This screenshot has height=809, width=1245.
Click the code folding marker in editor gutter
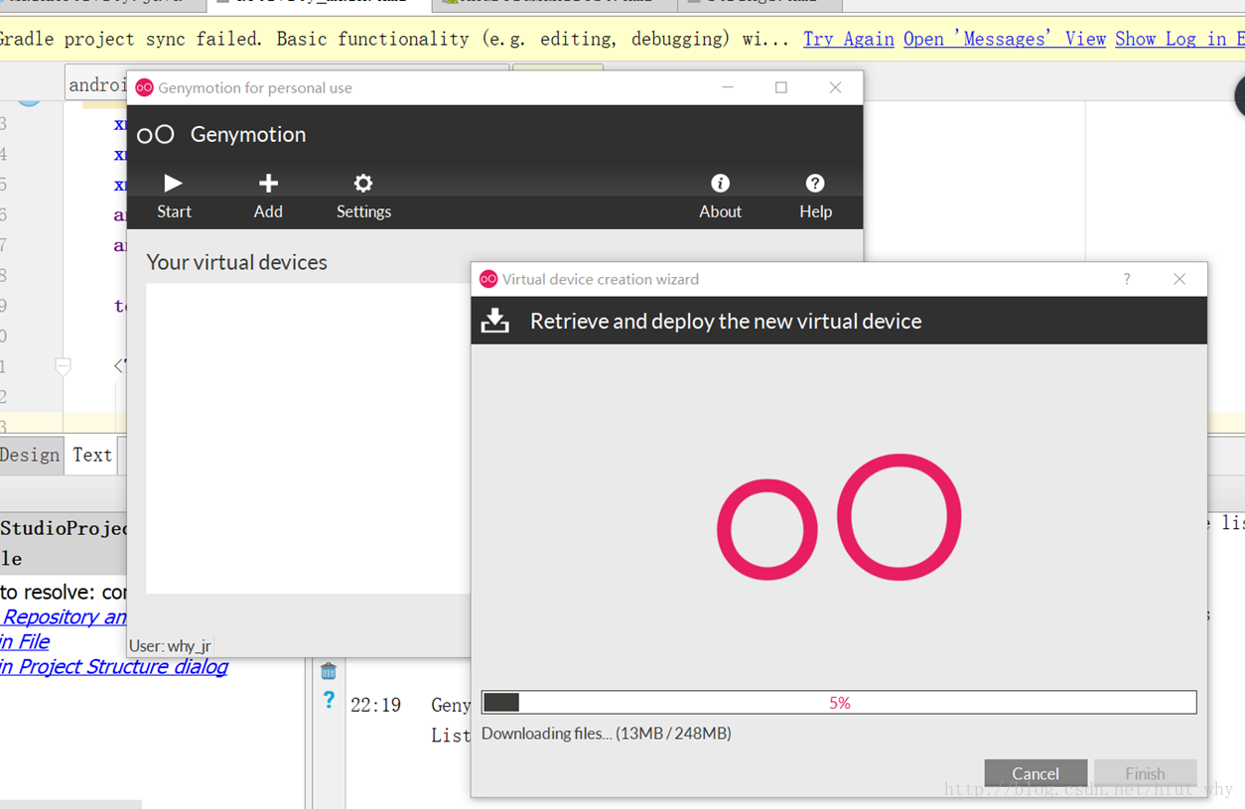click(x=63, y=367)
